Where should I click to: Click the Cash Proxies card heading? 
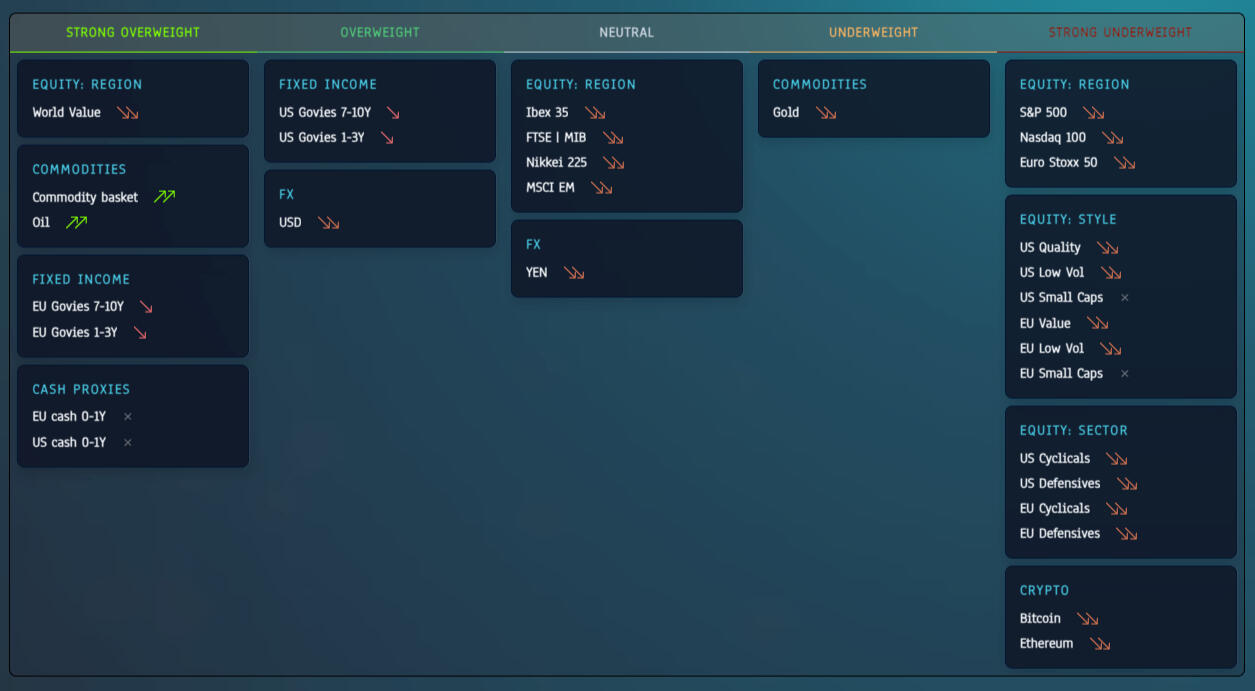click(81, 389)
